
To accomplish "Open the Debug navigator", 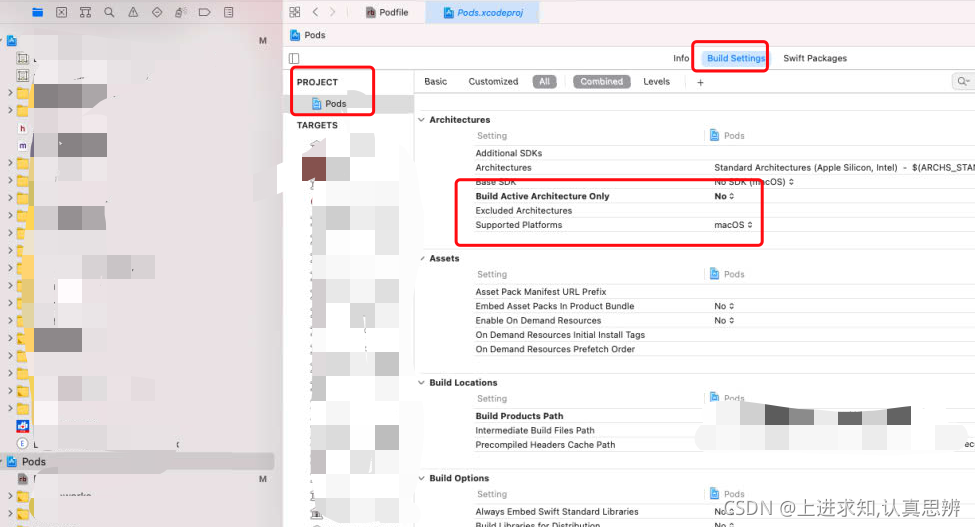I will pos(180,12).
